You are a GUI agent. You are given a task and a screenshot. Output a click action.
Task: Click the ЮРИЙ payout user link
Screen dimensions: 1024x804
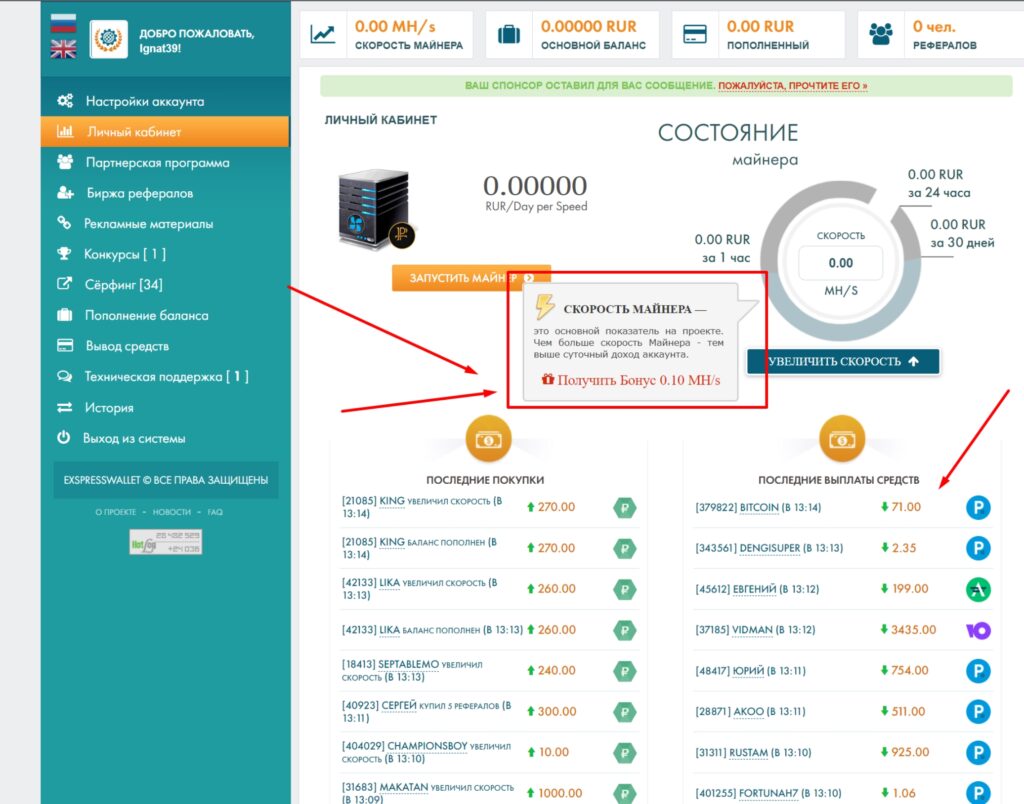748,671
